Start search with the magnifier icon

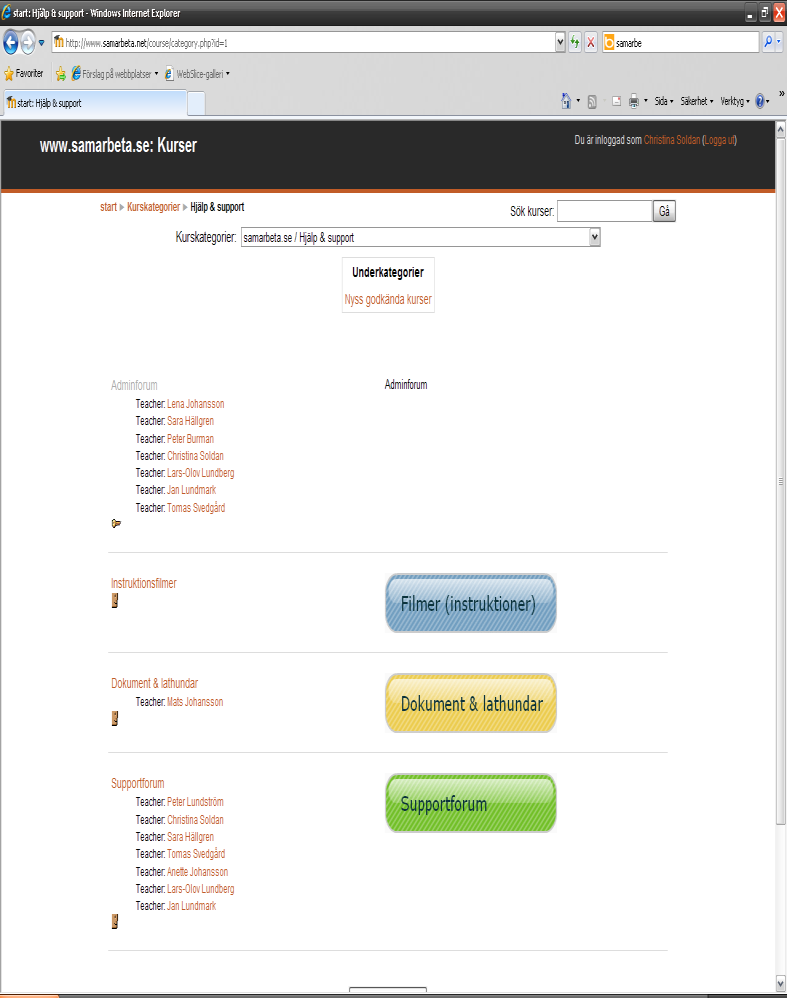coord(769,42)
